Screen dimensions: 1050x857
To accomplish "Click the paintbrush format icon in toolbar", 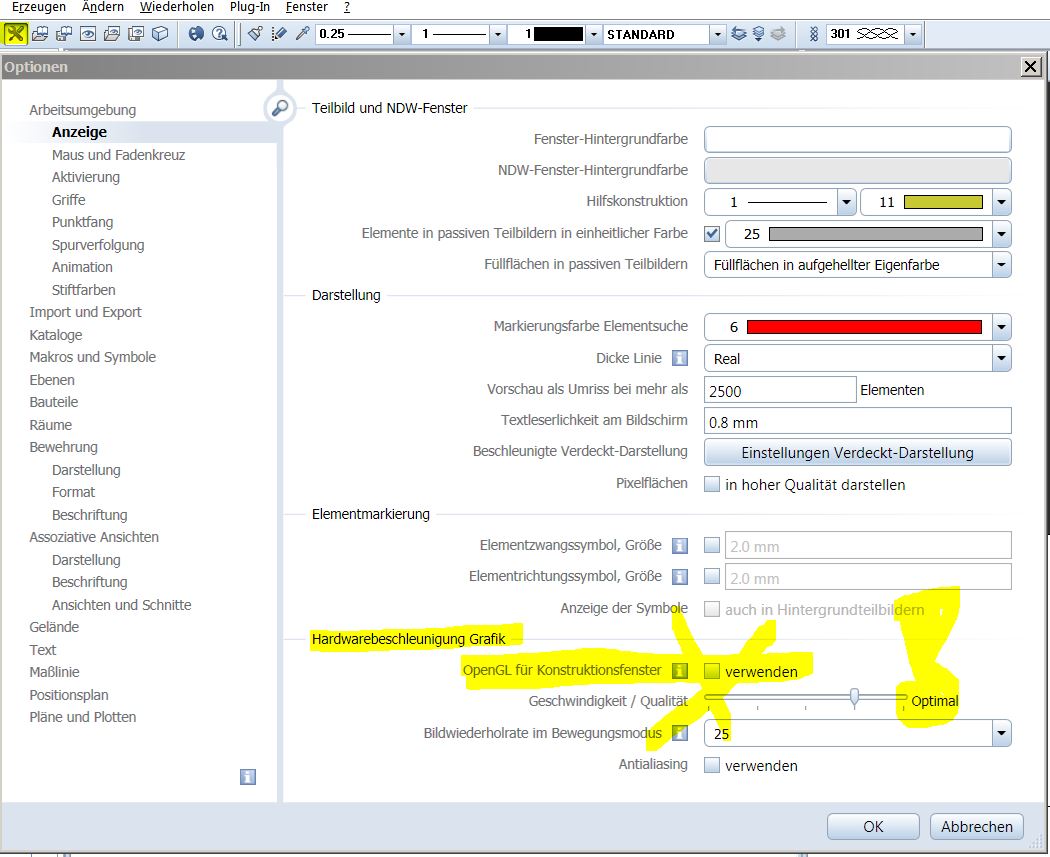I will 255,33.
